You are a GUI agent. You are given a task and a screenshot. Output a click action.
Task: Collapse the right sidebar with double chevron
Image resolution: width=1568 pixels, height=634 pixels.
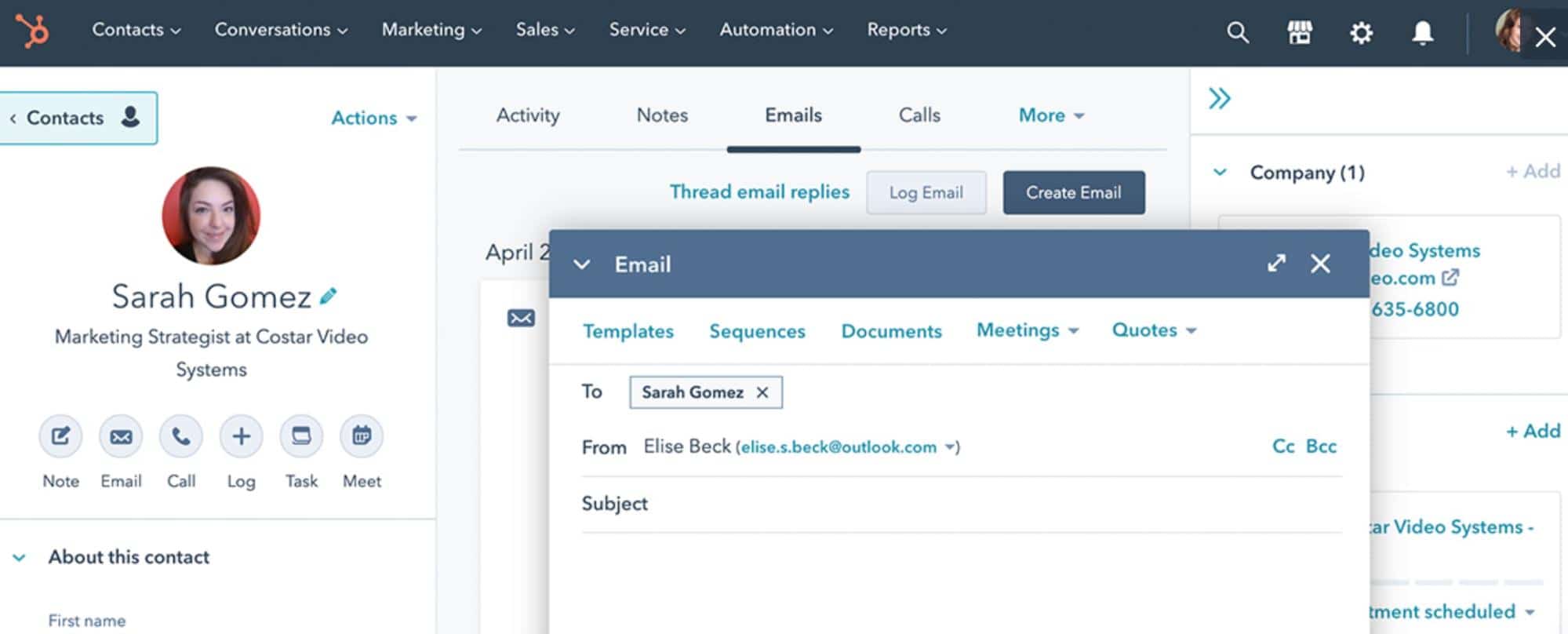(x=1219, y=99)
